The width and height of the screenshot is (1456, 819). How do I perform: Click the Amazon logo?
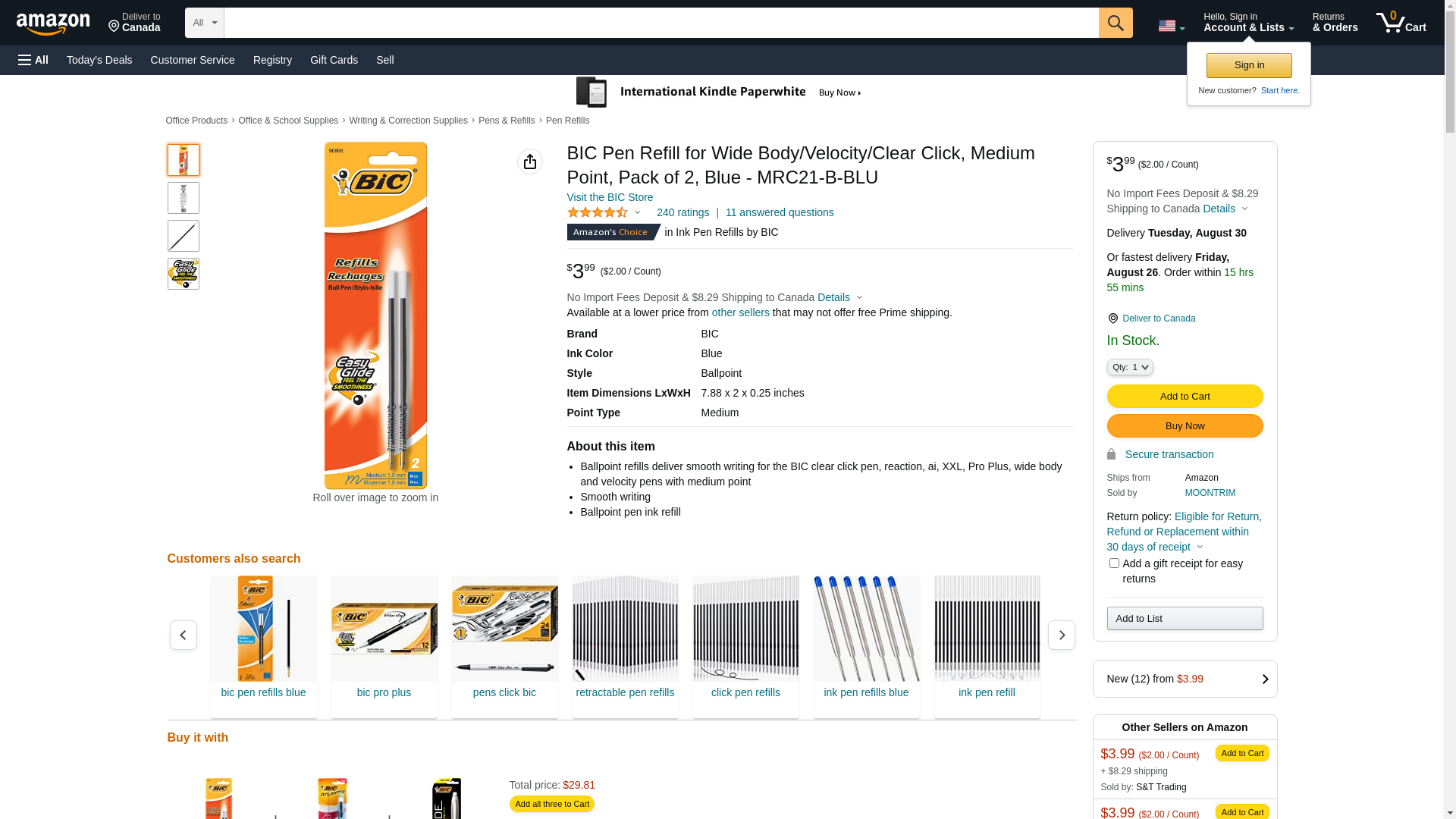pyautogui.click(x=53, y=24)
